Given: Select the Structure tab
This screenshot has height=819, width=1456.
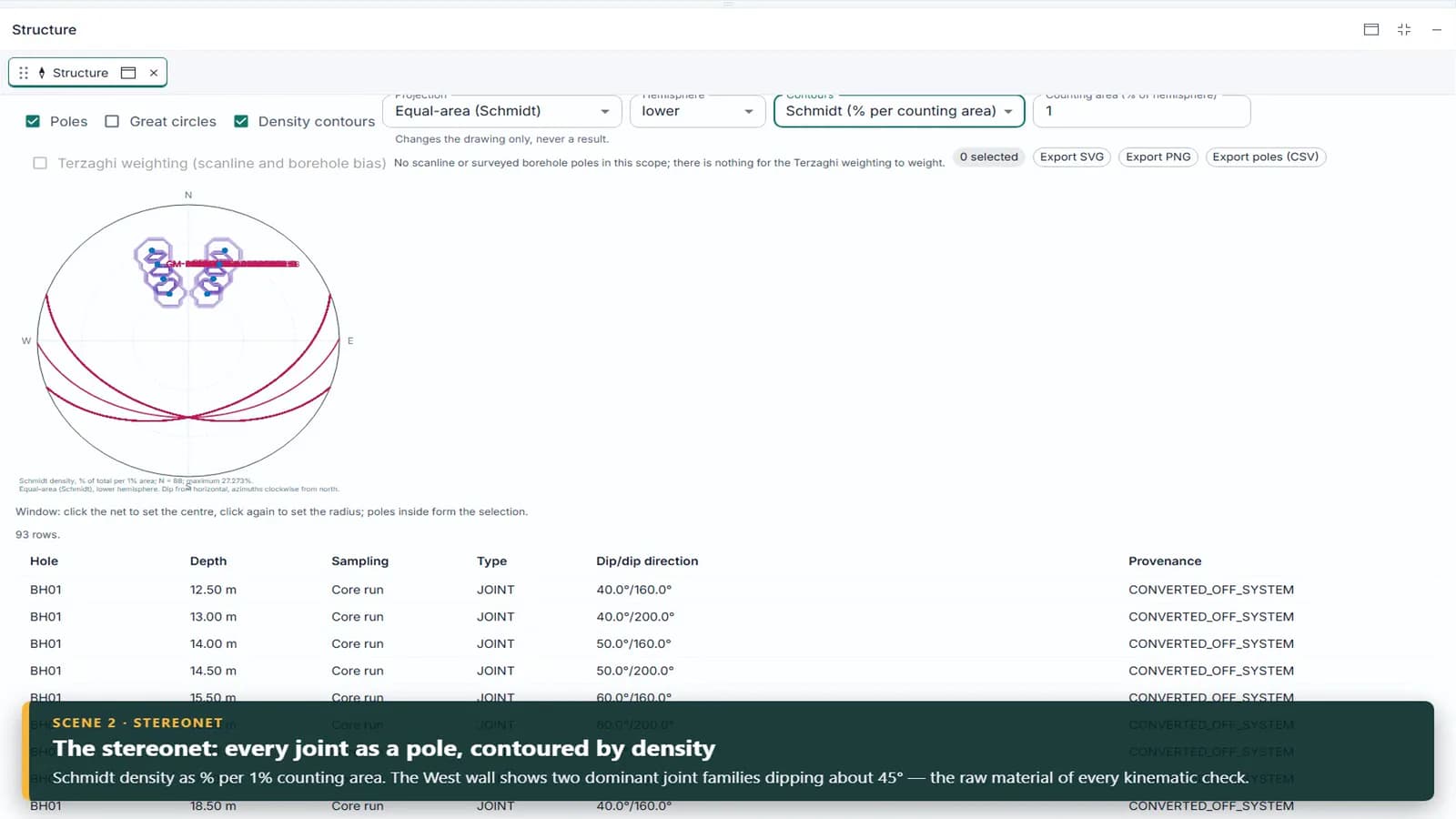Looking at the screenshot, I should click(x=80, y=73).
